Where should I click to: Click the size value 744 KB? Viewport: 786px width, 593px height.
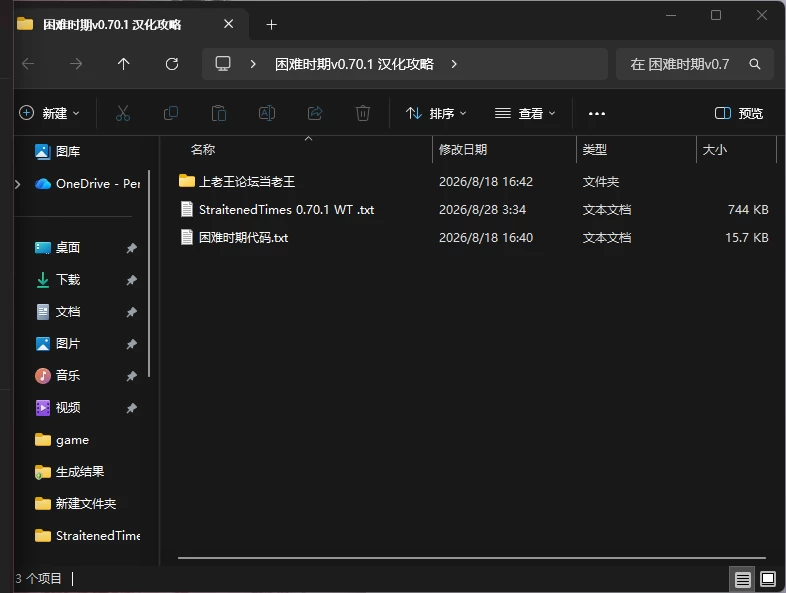pyautogui.click(x=748, y=210)
